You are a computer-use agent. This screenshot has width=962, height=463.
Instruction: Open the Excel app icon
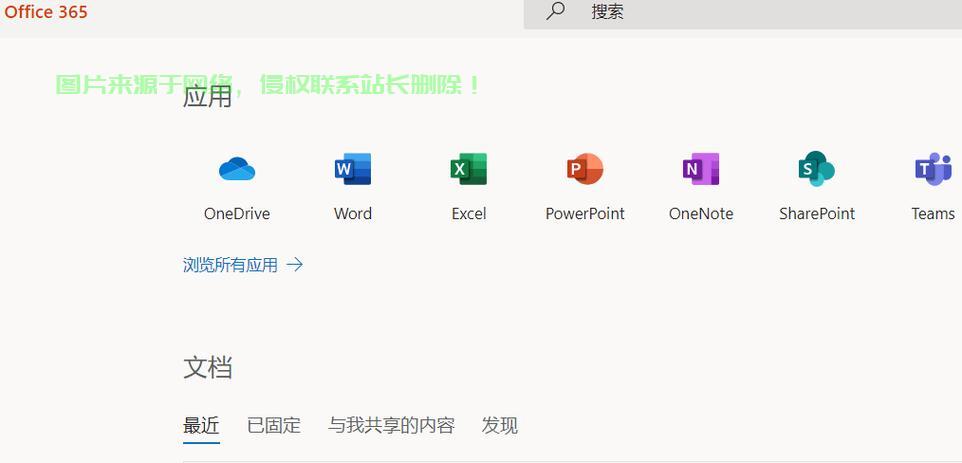pyautogui.click(x=469, y=169)
